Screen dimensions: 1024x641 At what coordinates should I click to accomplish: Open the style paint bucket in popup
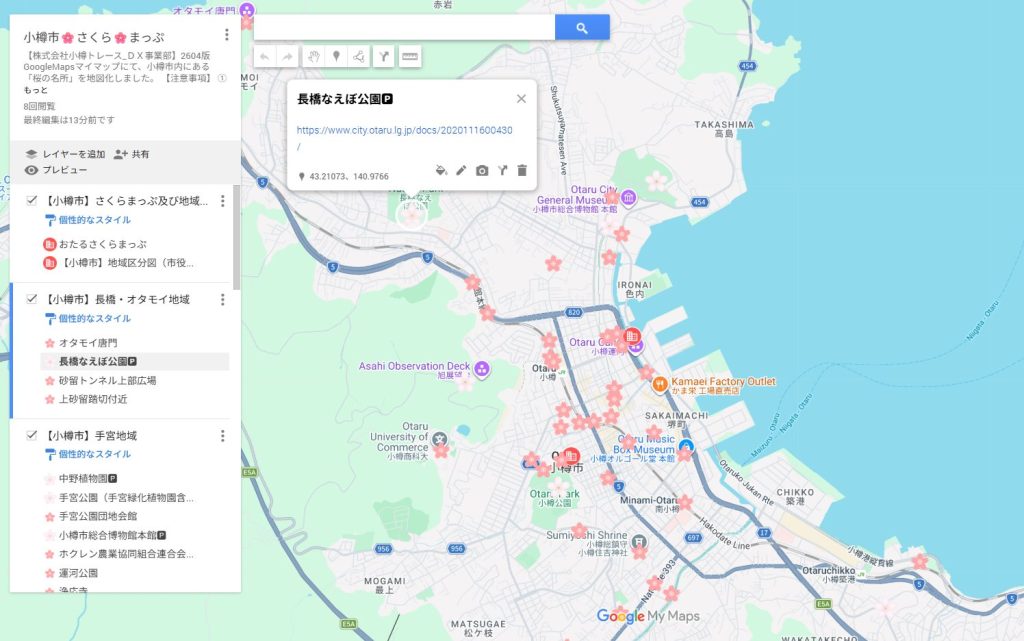pos(441,170)
